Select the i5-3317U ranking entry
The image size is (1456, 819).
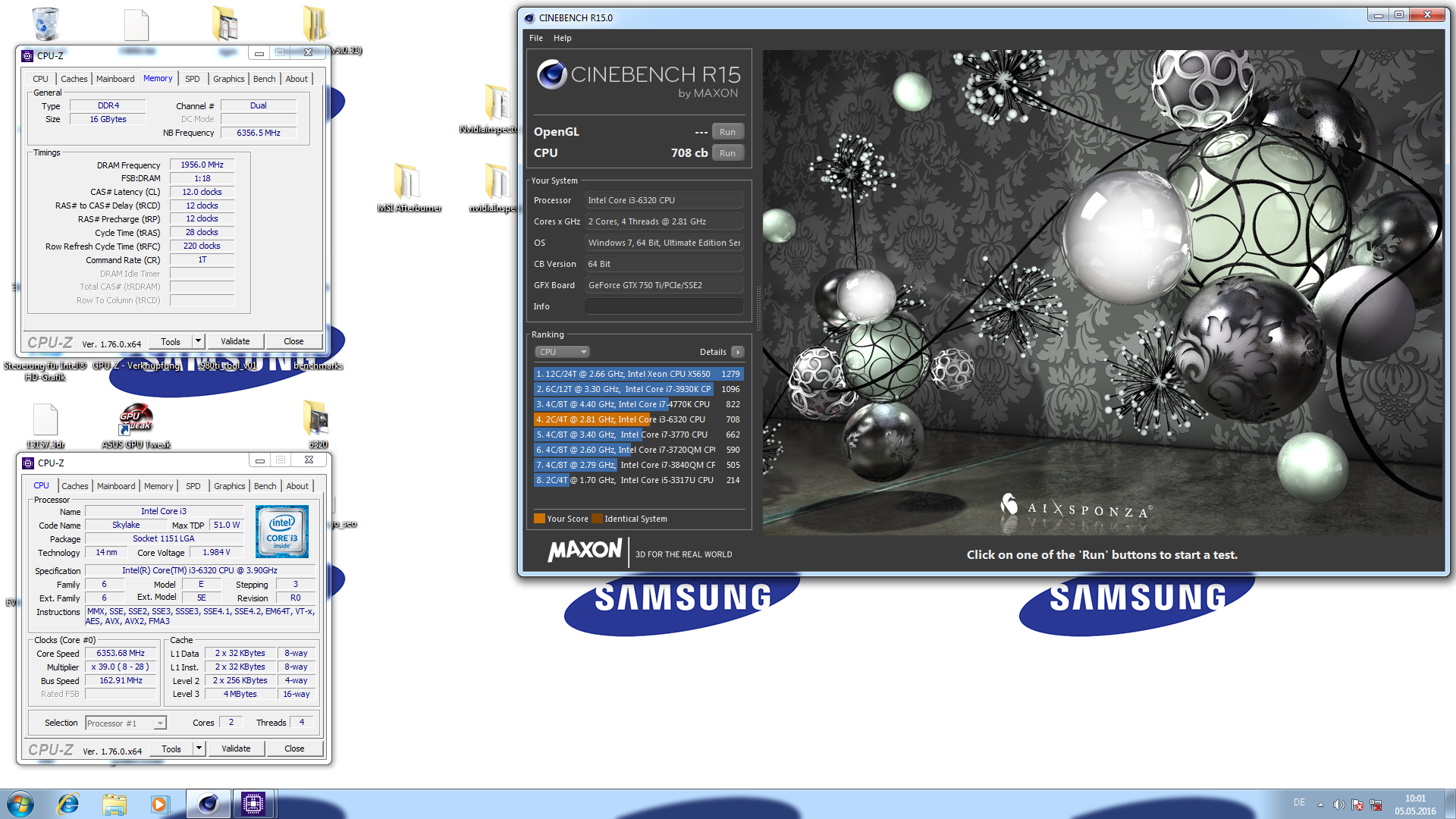[x=638, y=480]
